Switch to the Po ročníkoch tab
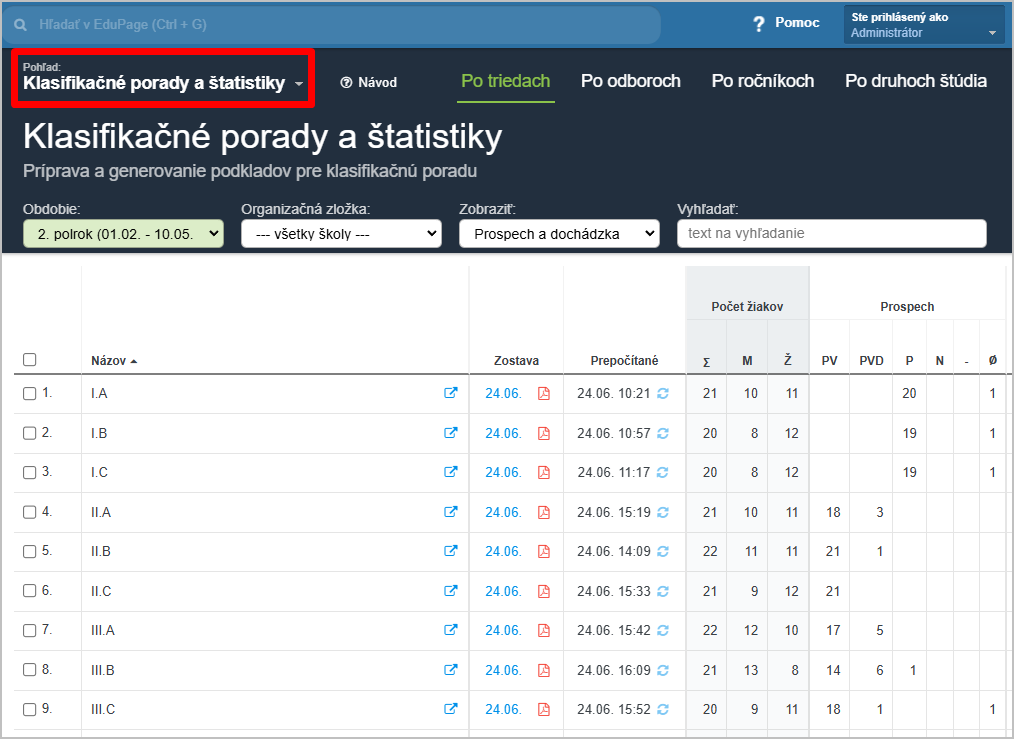 coord(762,82)
